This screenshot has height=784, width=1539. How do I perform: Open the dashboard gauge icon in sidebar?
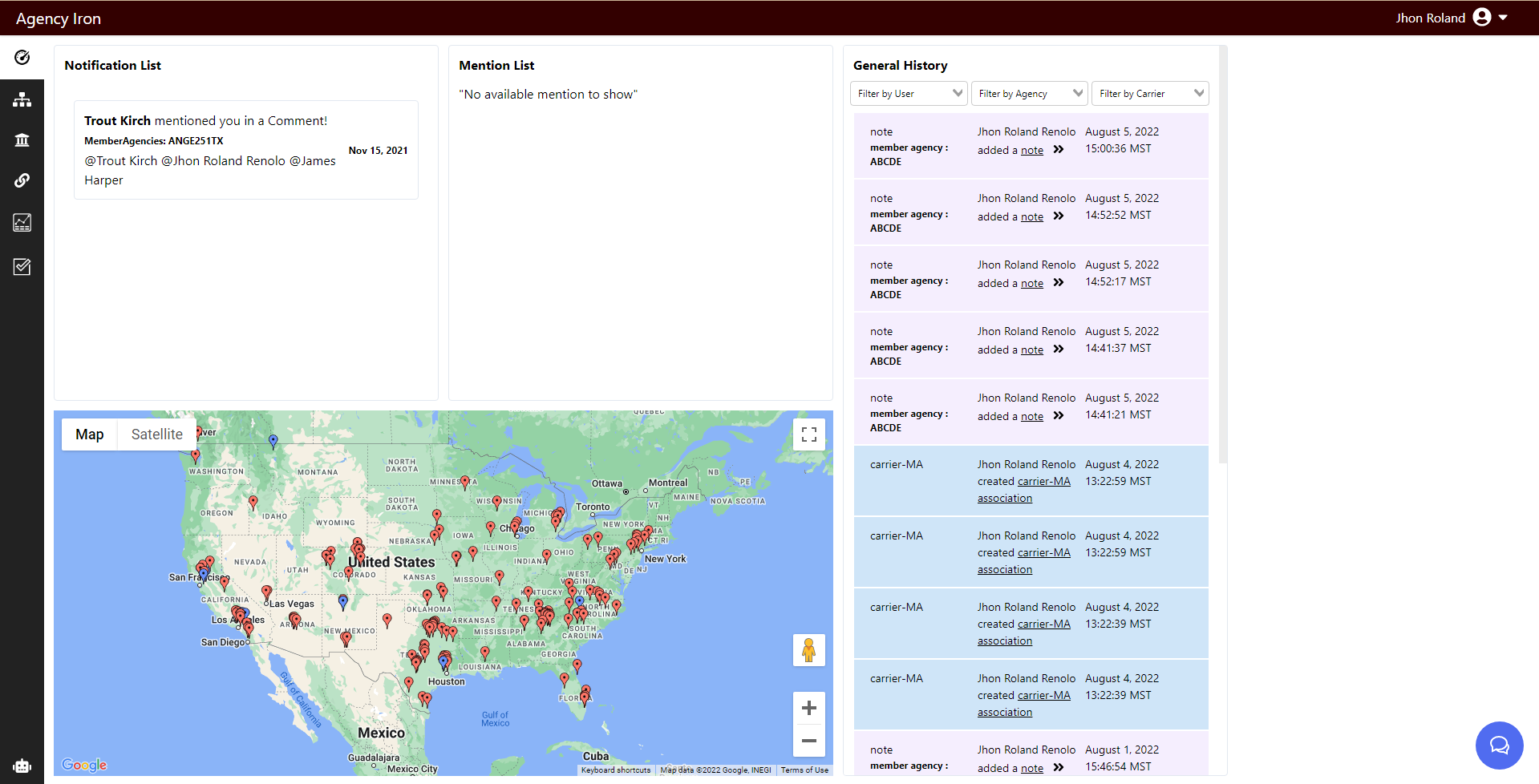(22, 58)
